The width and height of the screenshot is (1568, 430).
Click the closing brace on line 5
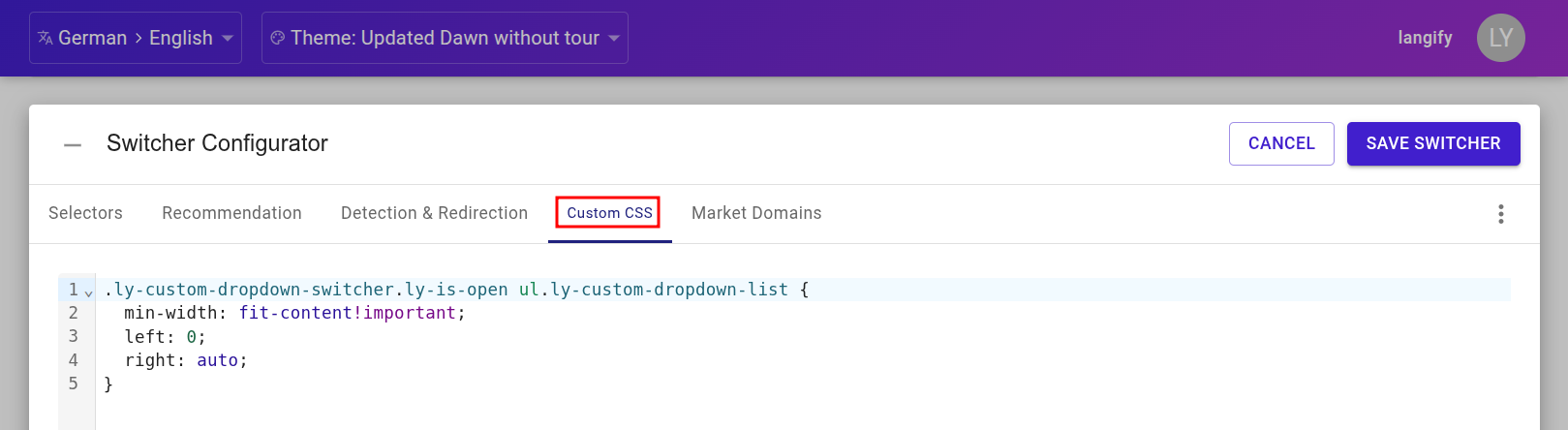coord(108,384)
